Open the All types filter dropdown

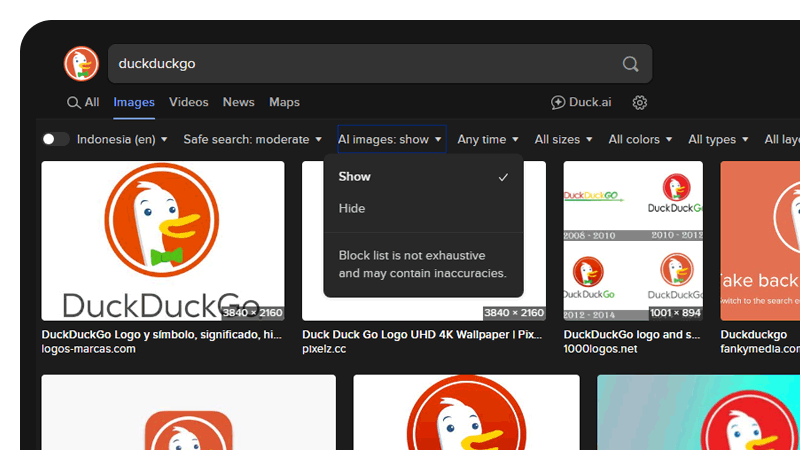tap(718, 139)
